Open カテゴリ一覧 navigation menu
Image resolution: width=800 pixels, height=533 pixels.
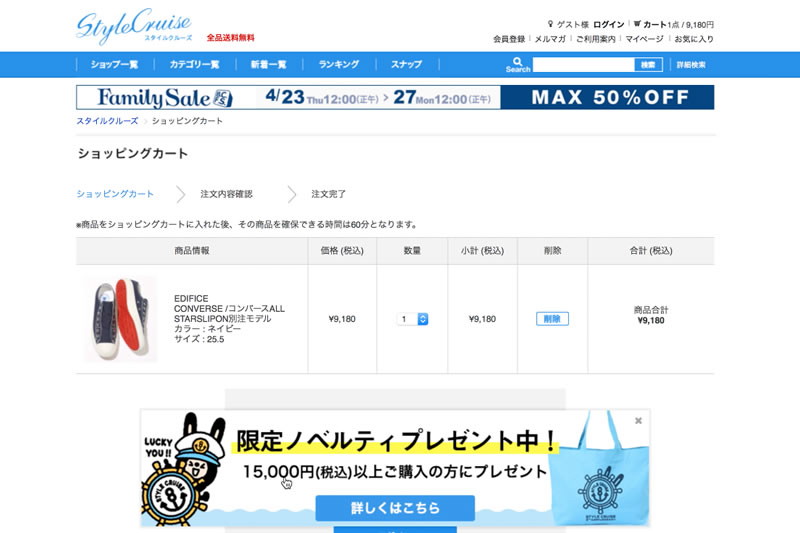pos(194,65)
